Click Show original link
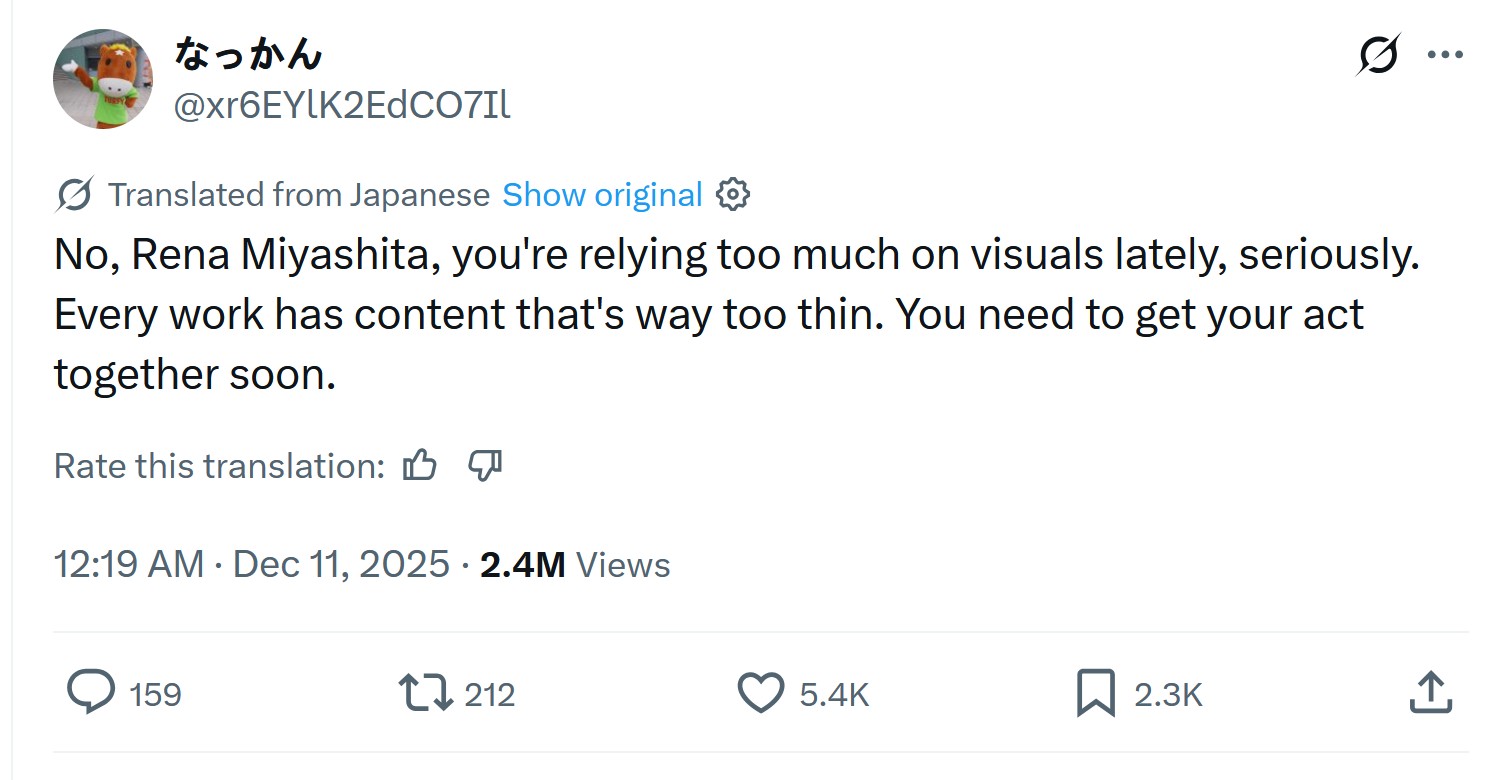 602,194
